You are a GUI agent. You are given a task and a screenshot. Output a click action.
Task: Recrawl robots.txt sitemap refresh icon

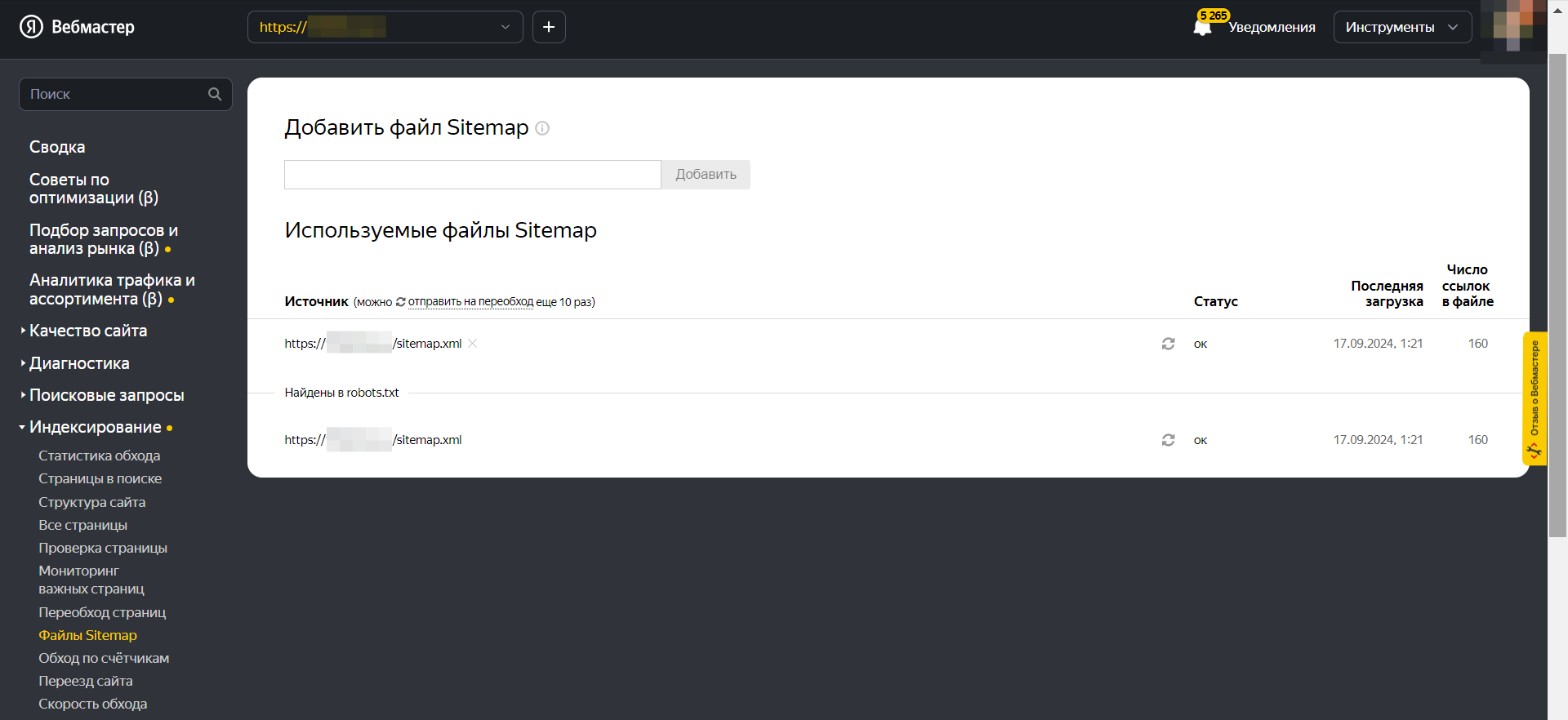(x=1169, y=440)
